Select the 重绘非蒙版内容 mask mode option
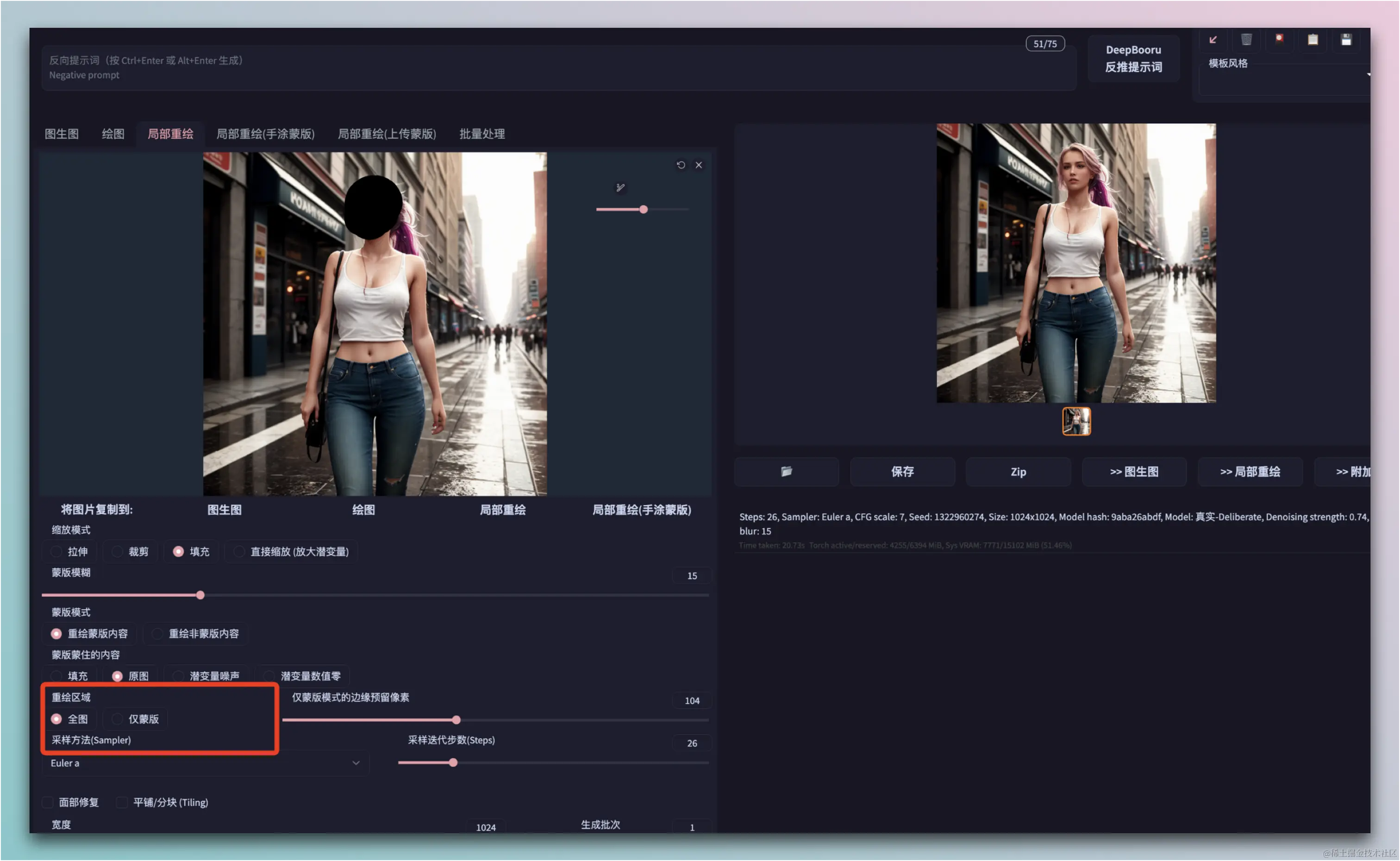Image resolution: width=1400 pixels, height=861 pixels. click(x=158, y=634)
